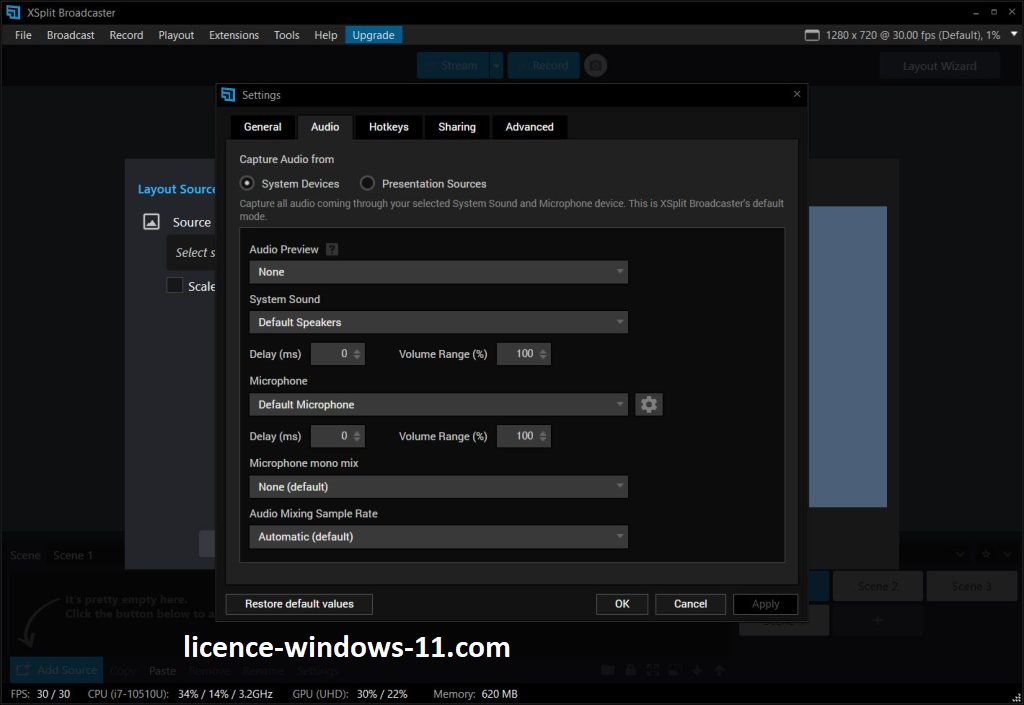Click Restore default values button
Image resolution: width=1024 pixels, height=705 pixels.
click(x=299, y=604)
